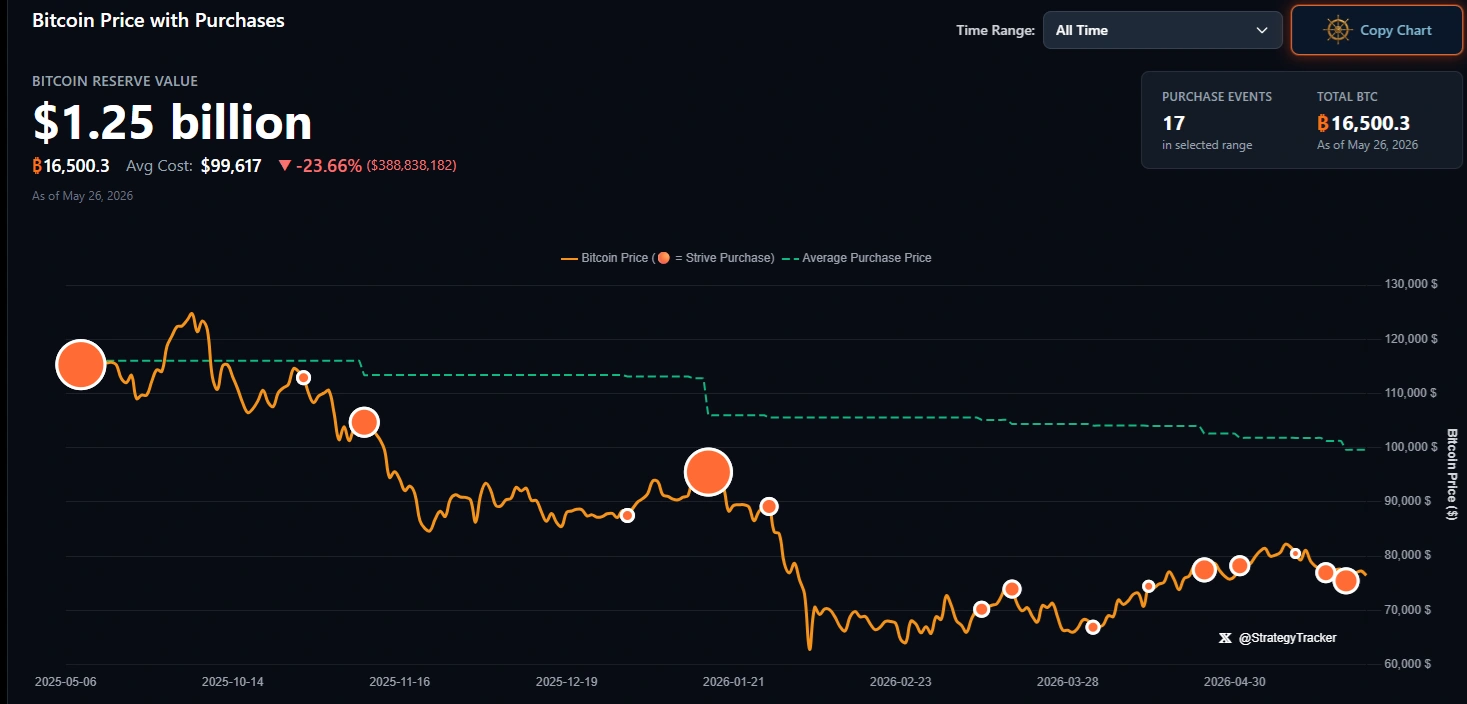1467x704 pixels.
Task: Click the purchase events count 17
Action: [1173, 124]
